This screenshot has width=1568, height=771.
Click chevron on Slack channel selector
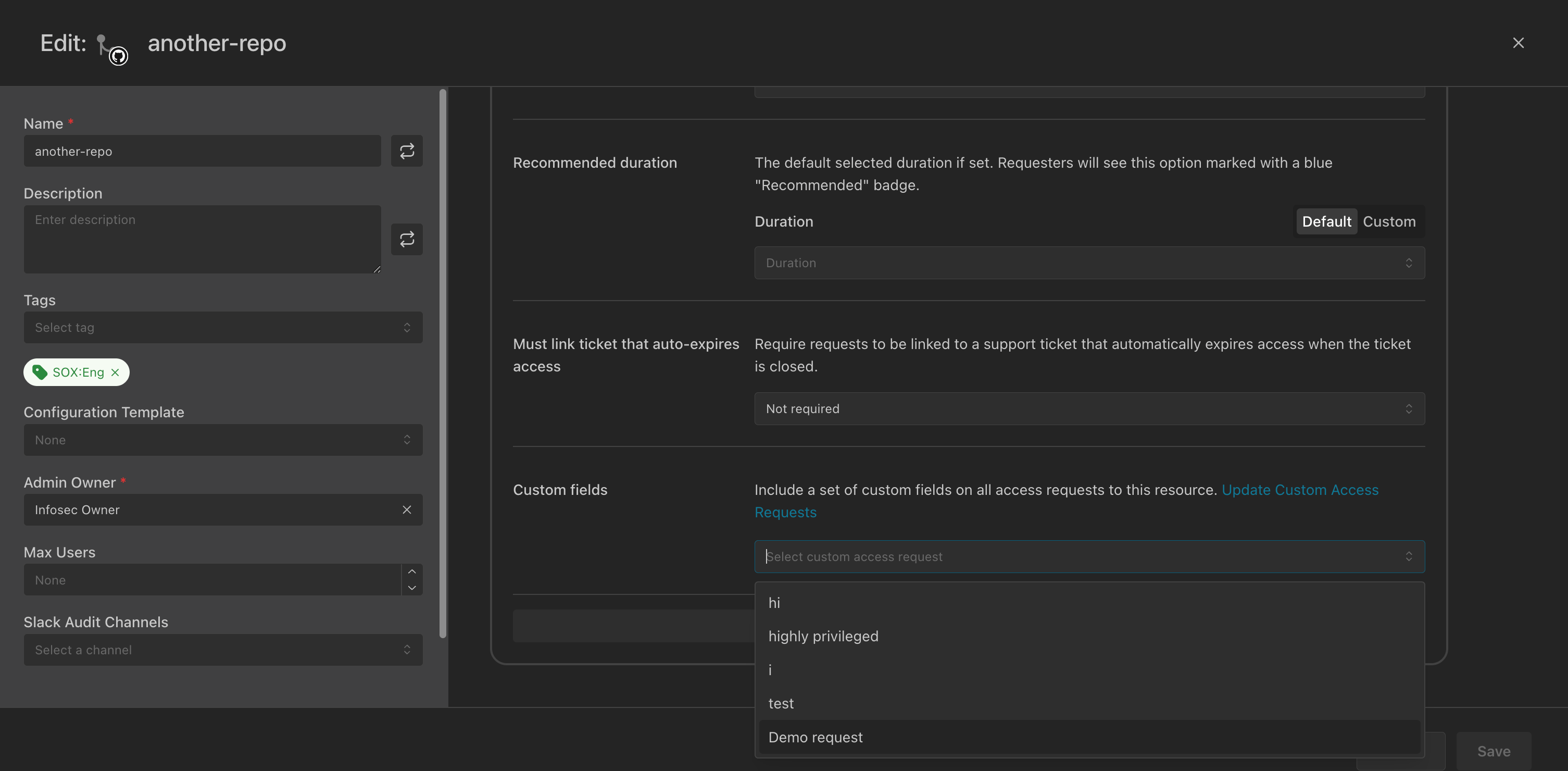407,650
